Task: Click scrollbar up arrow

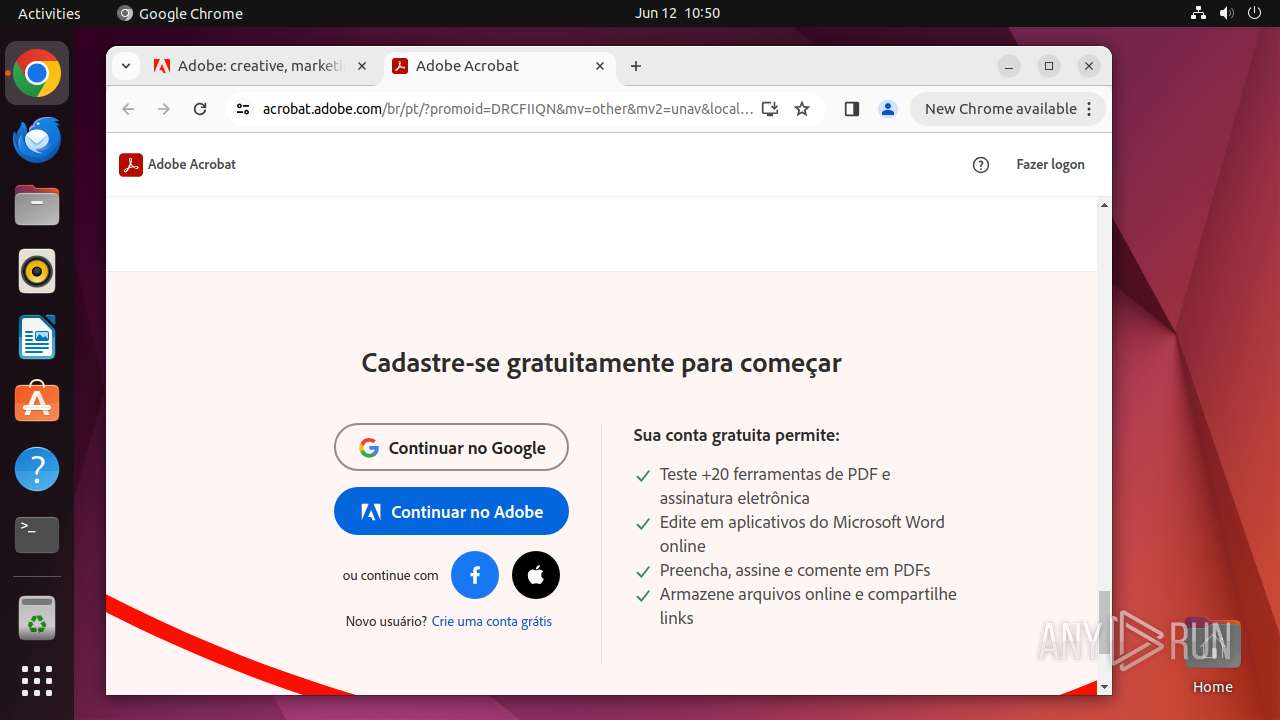Action: click(x=1104, y=205)
